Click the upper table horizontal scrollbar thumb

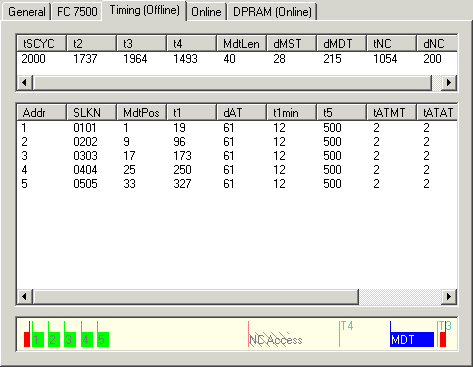click(x=232, y=82)
